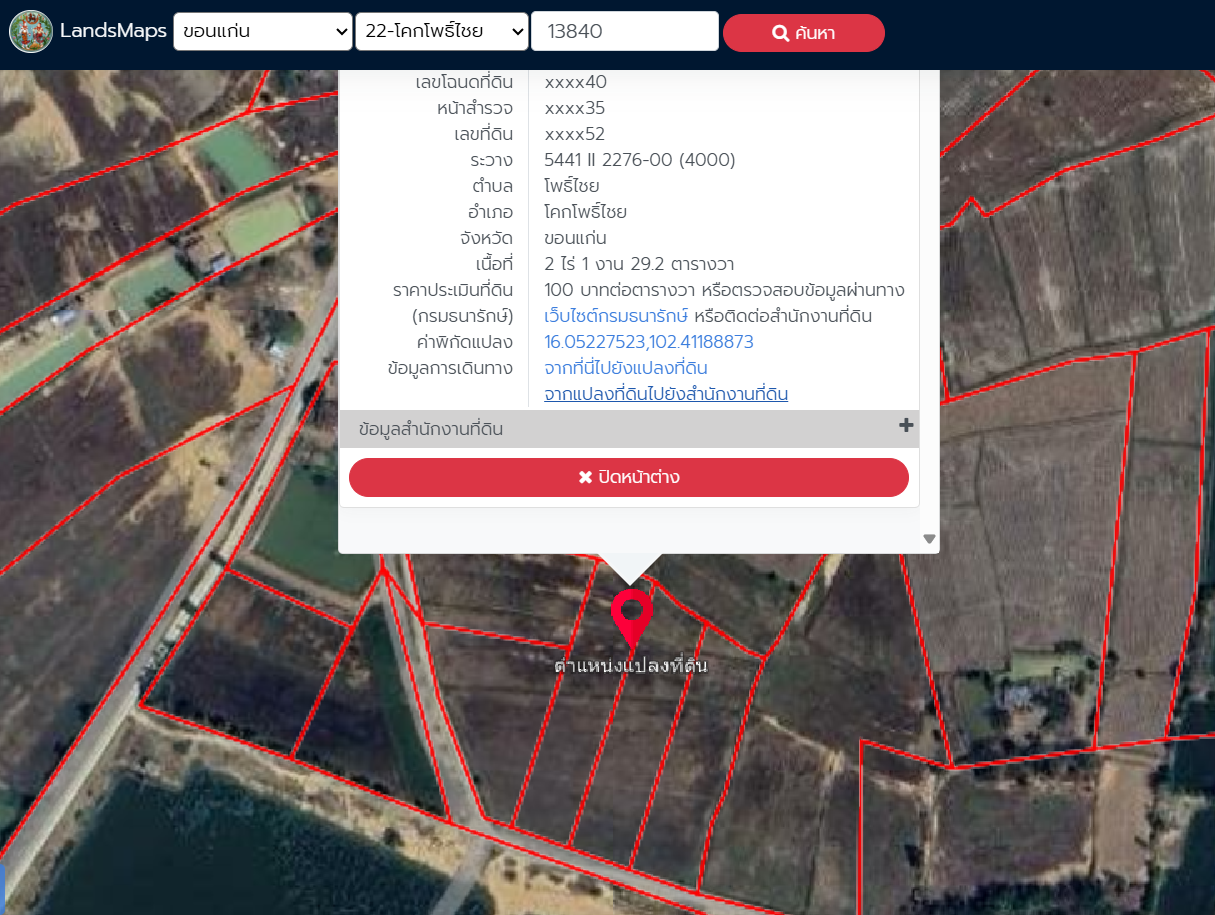This screenshot has width=1215, height=915.
Task: Click the parcel number field containing 13840
Action: 624,31
